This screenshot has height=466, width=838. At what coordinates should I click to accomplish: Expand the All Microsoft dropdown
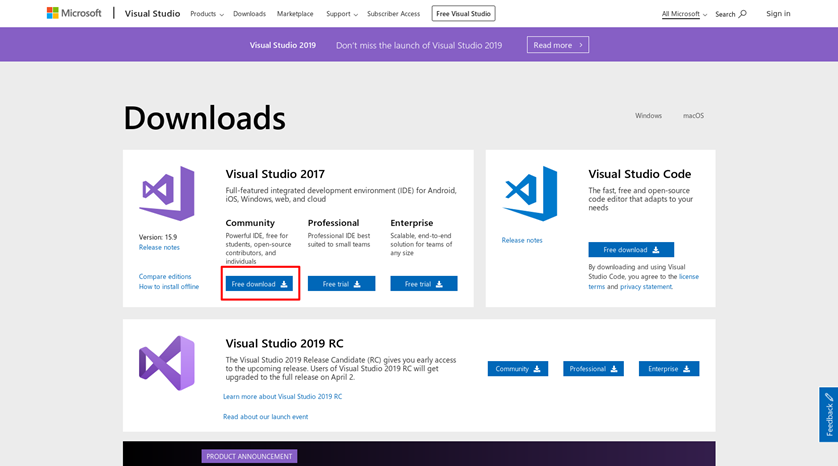[x=684, y=14]
